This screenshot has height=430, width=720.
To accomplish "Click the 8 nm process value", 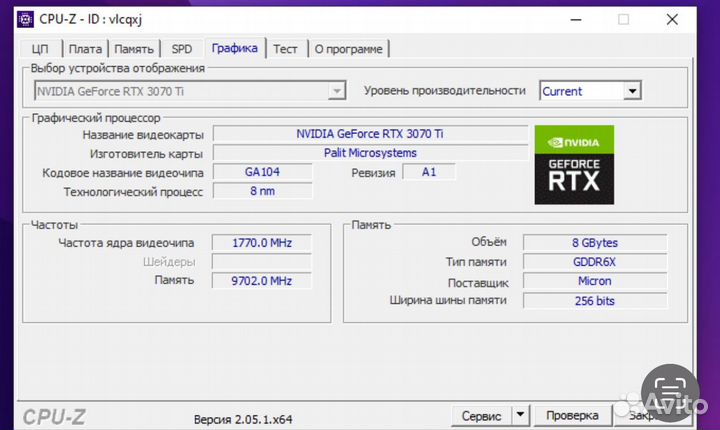I will pyautogui.click(x=262, y=191).
